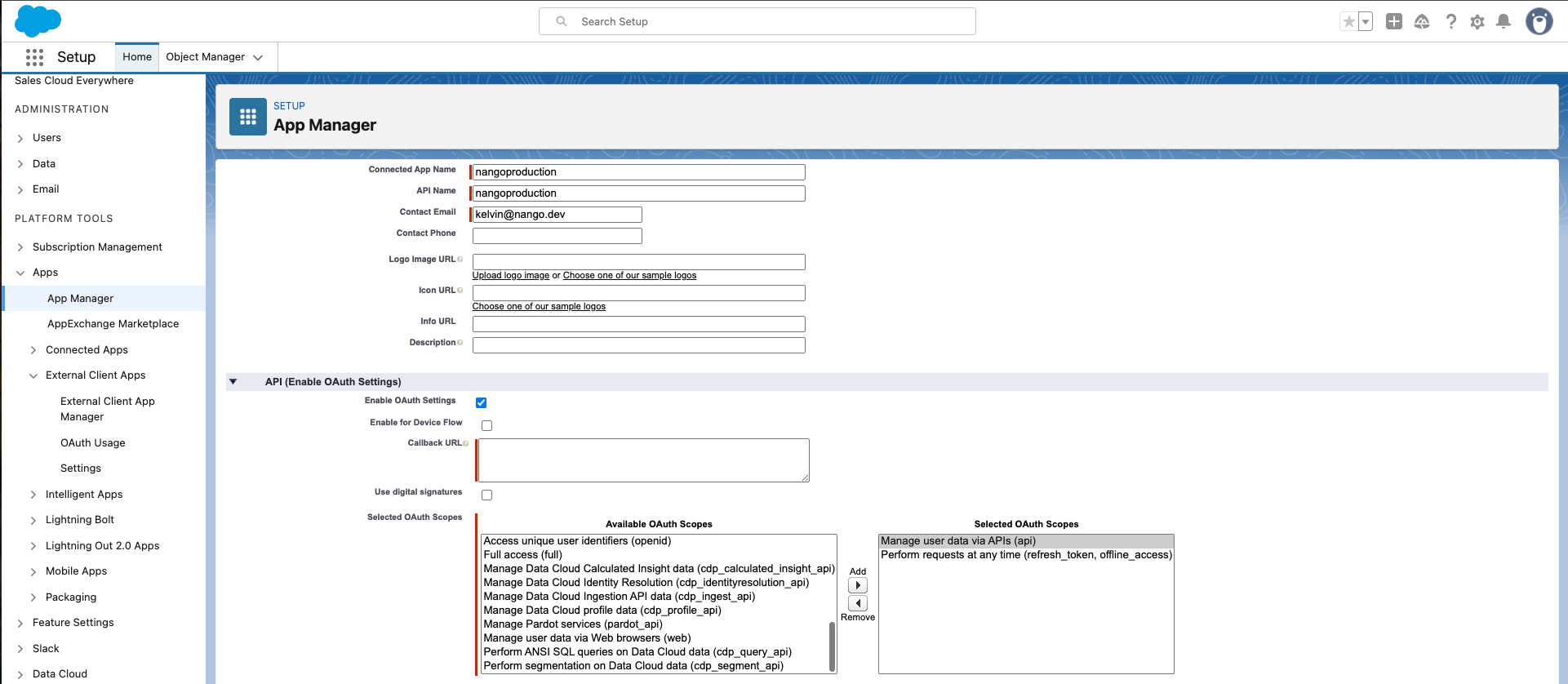
Task: Click the Callback URL help icon
Action: [x=466, y=443]
